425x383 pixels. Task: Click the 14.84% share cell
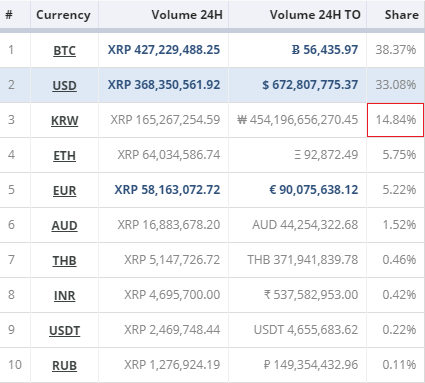(396, 120)
